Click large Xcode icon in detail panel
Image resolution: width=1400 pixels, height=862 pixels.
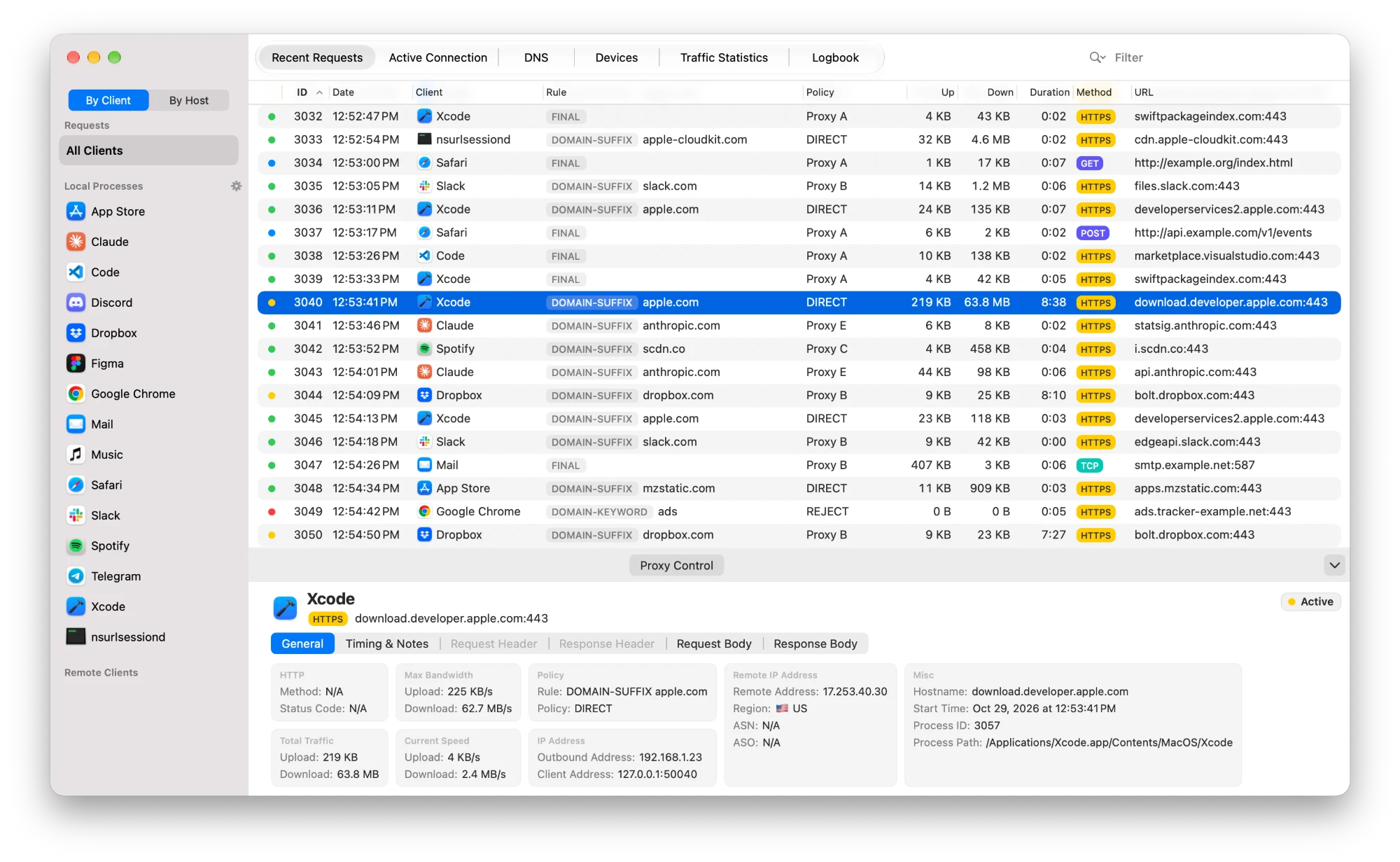coord(285,608)
